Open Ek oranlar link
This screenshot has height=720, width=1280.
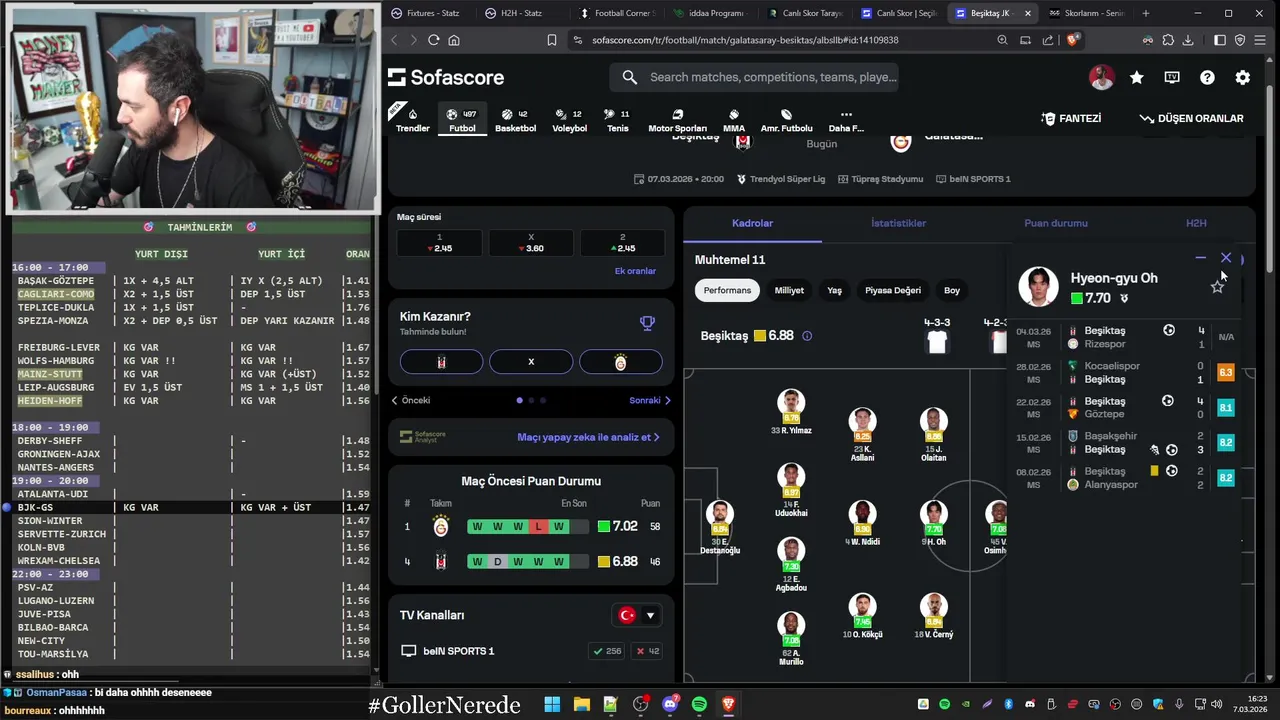point(635,271)
